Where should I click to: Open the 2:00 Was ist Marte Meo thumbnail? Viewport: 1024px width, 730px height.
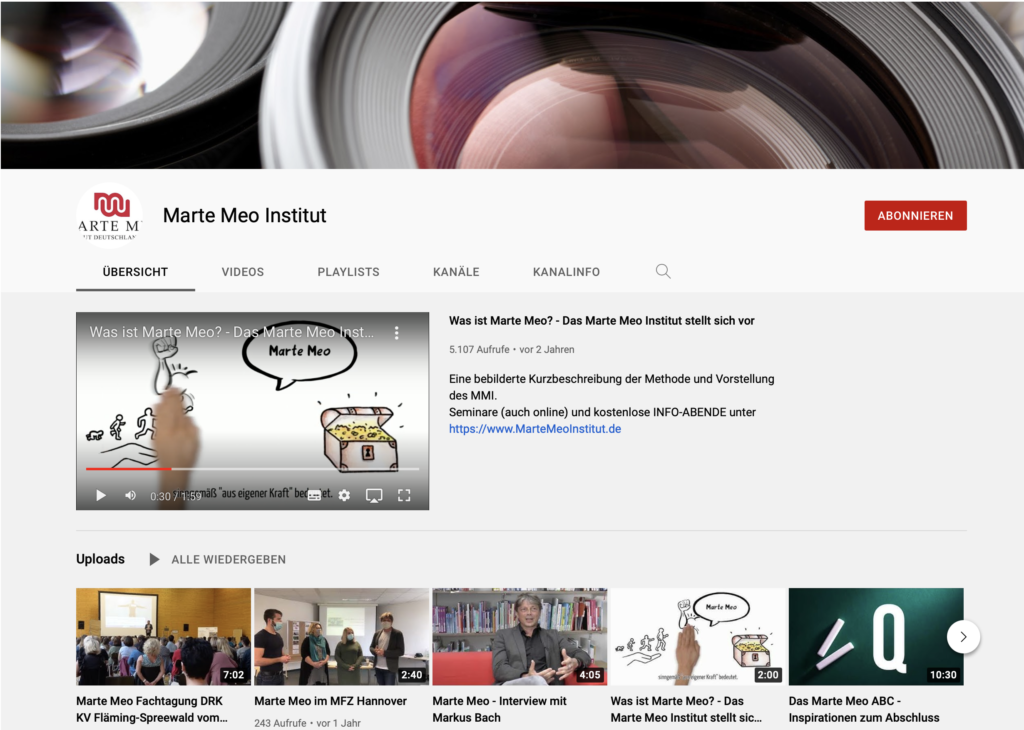pyautogui.click(x=697, y=637)
